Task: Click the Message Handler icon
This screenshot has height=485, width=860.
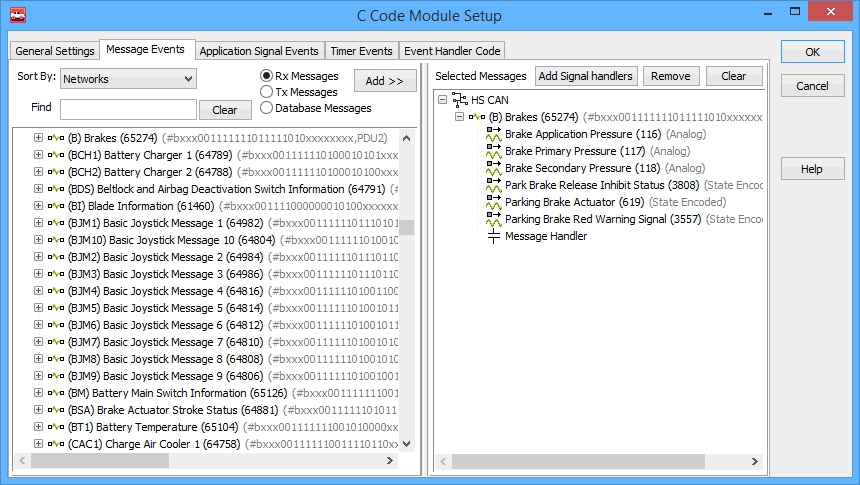Action: (x=493, y=236)
